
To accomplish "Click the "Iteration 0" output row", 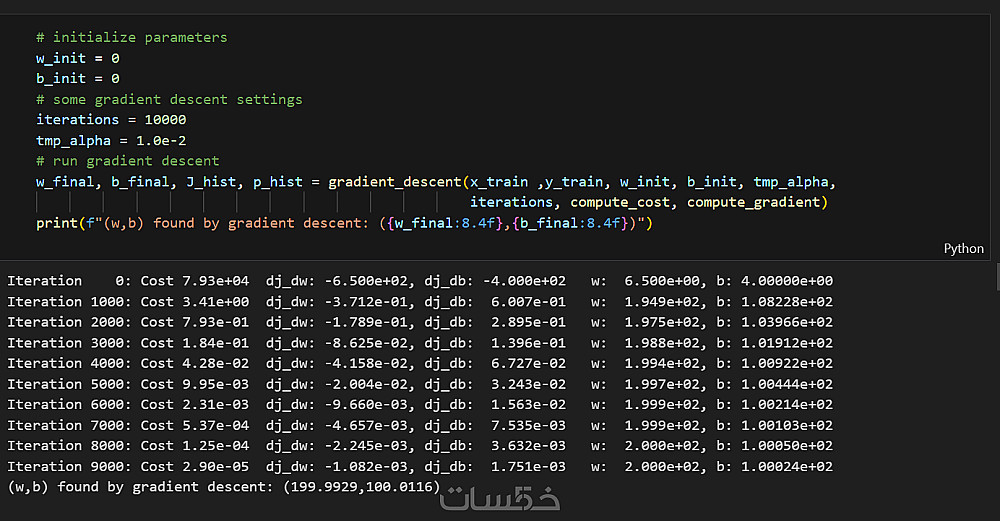I will (420, 281).
